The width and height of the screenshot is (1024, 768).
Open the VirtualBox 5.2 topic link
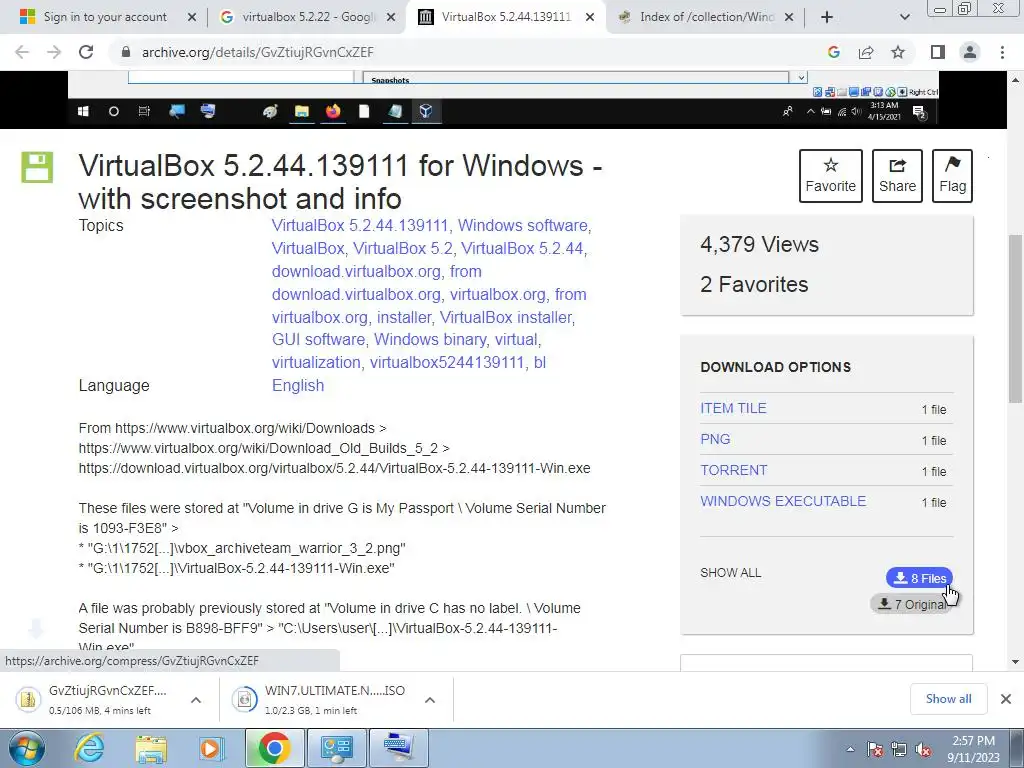(x=402, y=248)
